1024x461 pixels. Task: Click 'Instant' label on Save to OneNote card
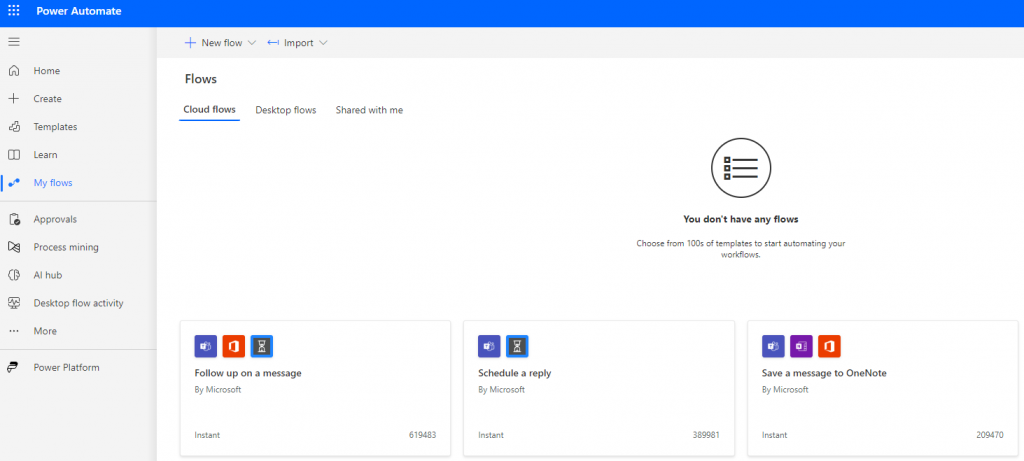[775, 435]
